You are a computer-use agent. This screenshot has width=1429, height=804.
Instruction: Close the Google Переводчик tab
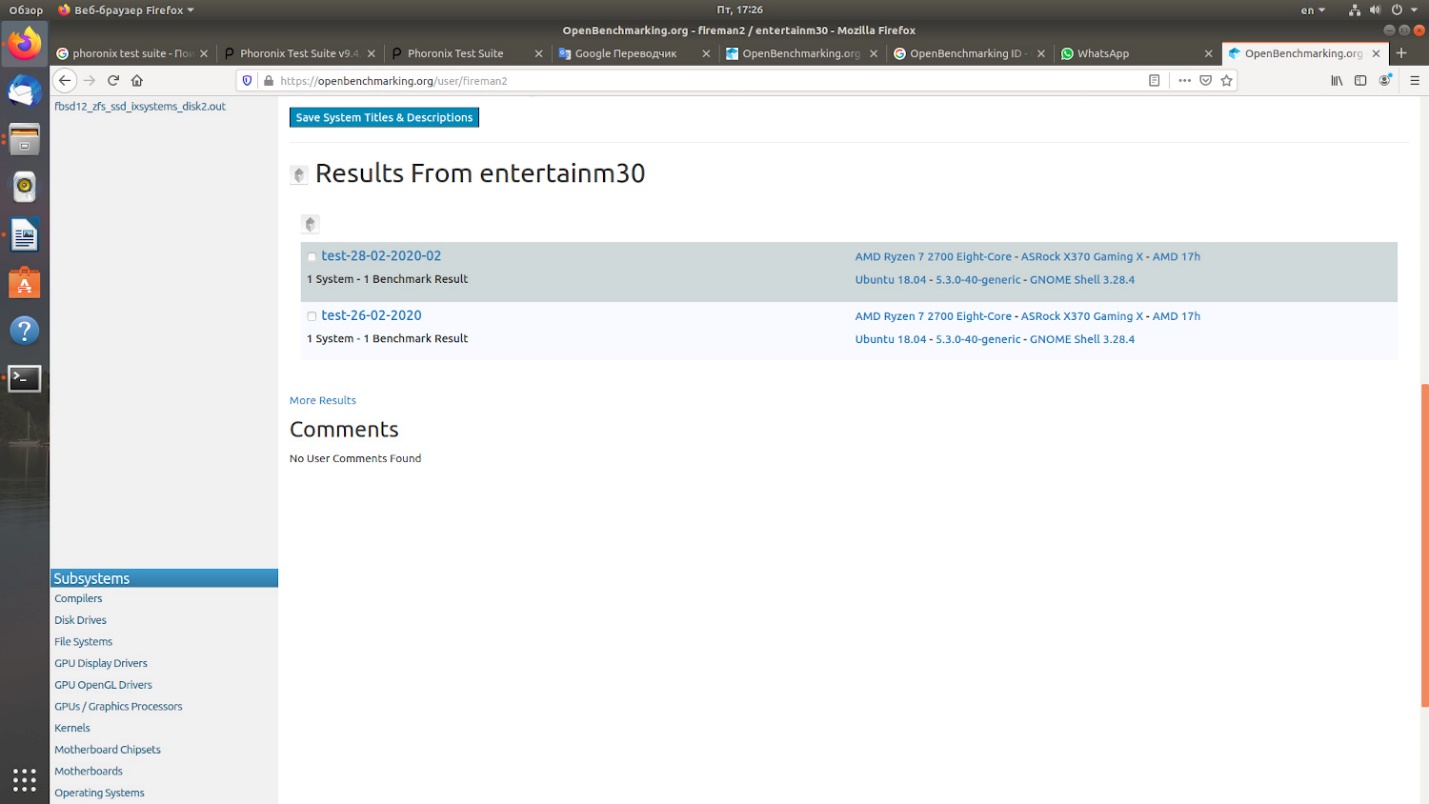706,53
